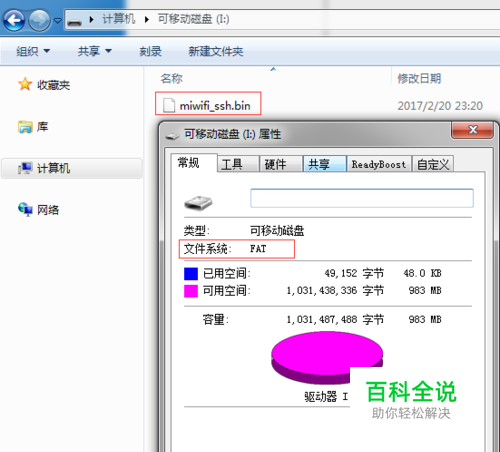The height and width of the screenshot is (452, 500).
Task: Open the 共享 toolbar dropdown
Action: pyautogui.click(x=95, y=51)
